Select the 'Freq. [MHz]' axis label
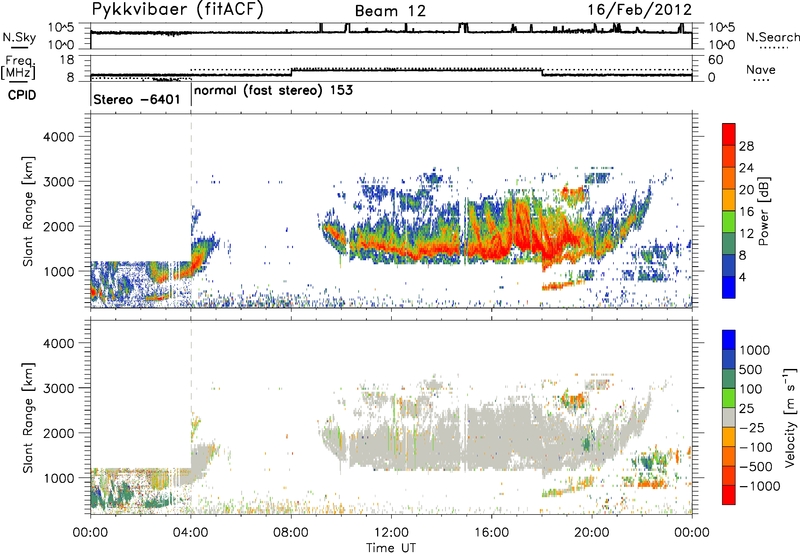 [x=19, y=67]
